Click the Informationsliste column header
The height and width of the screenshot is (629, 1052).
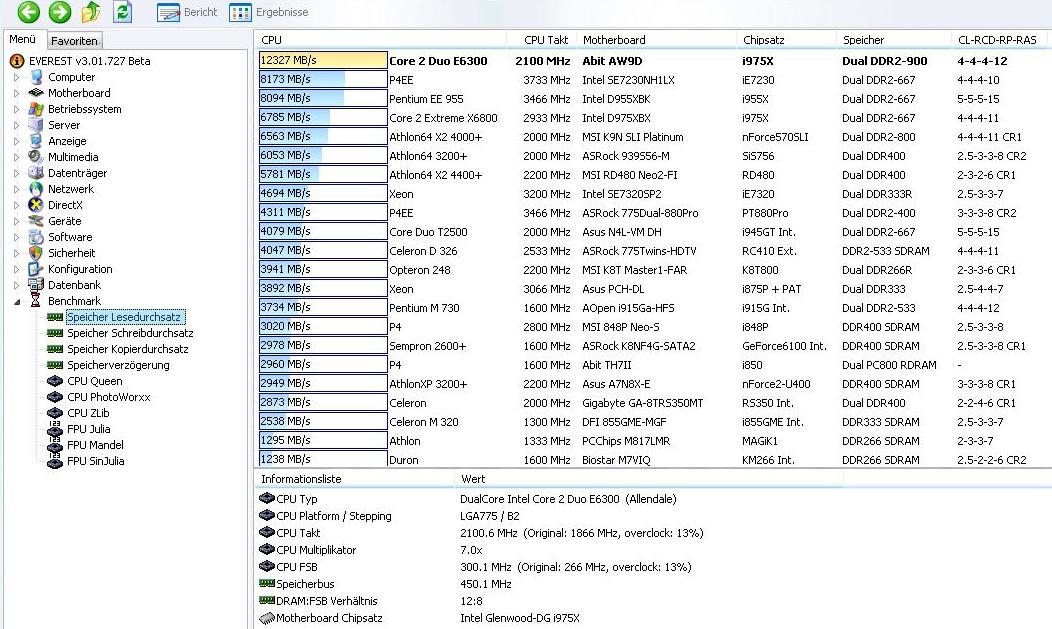[x=354, y=479]
